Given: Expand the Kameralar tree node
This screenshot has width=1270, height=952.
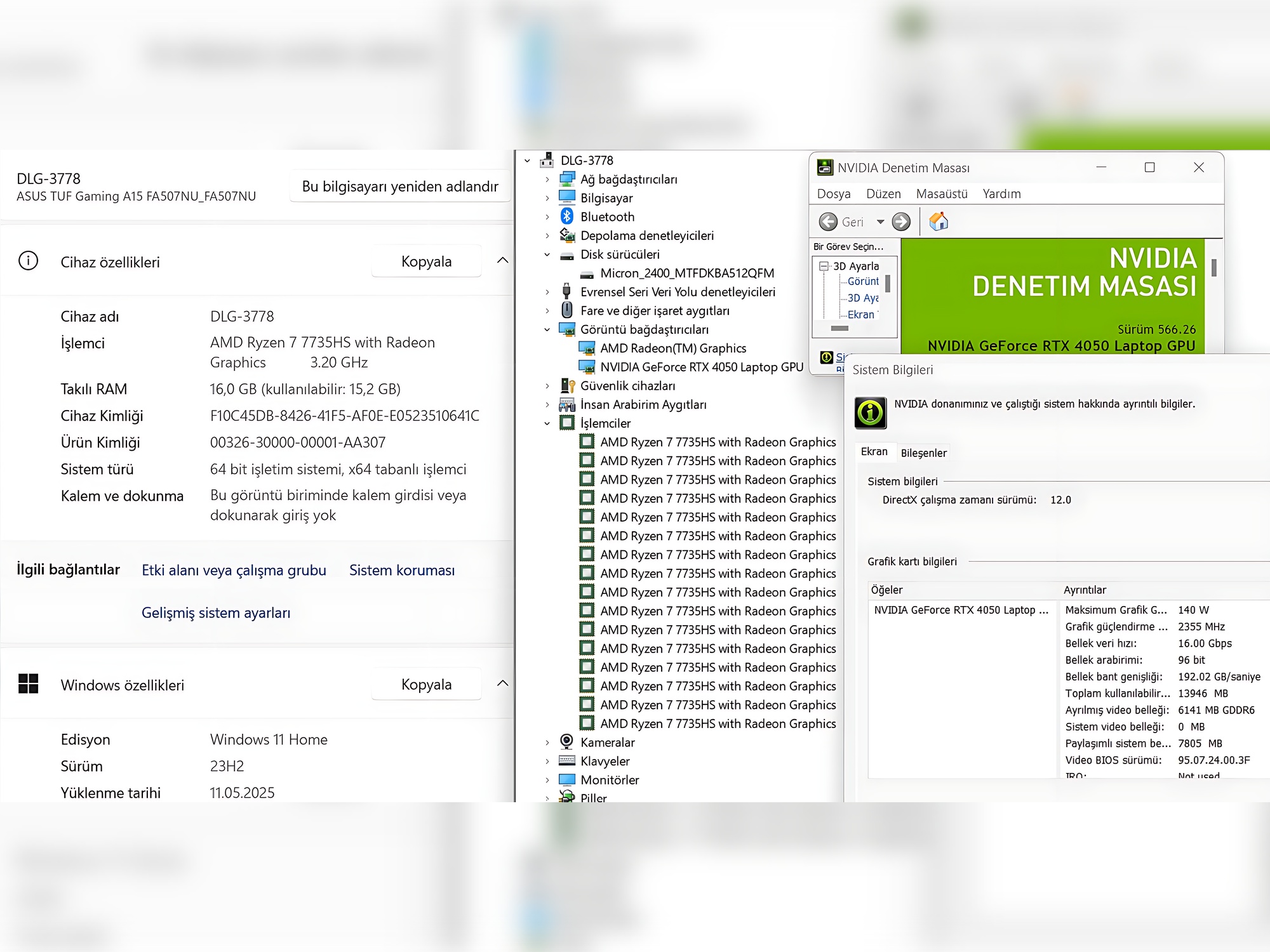Looking at the screenshot, I should [547, 743].
